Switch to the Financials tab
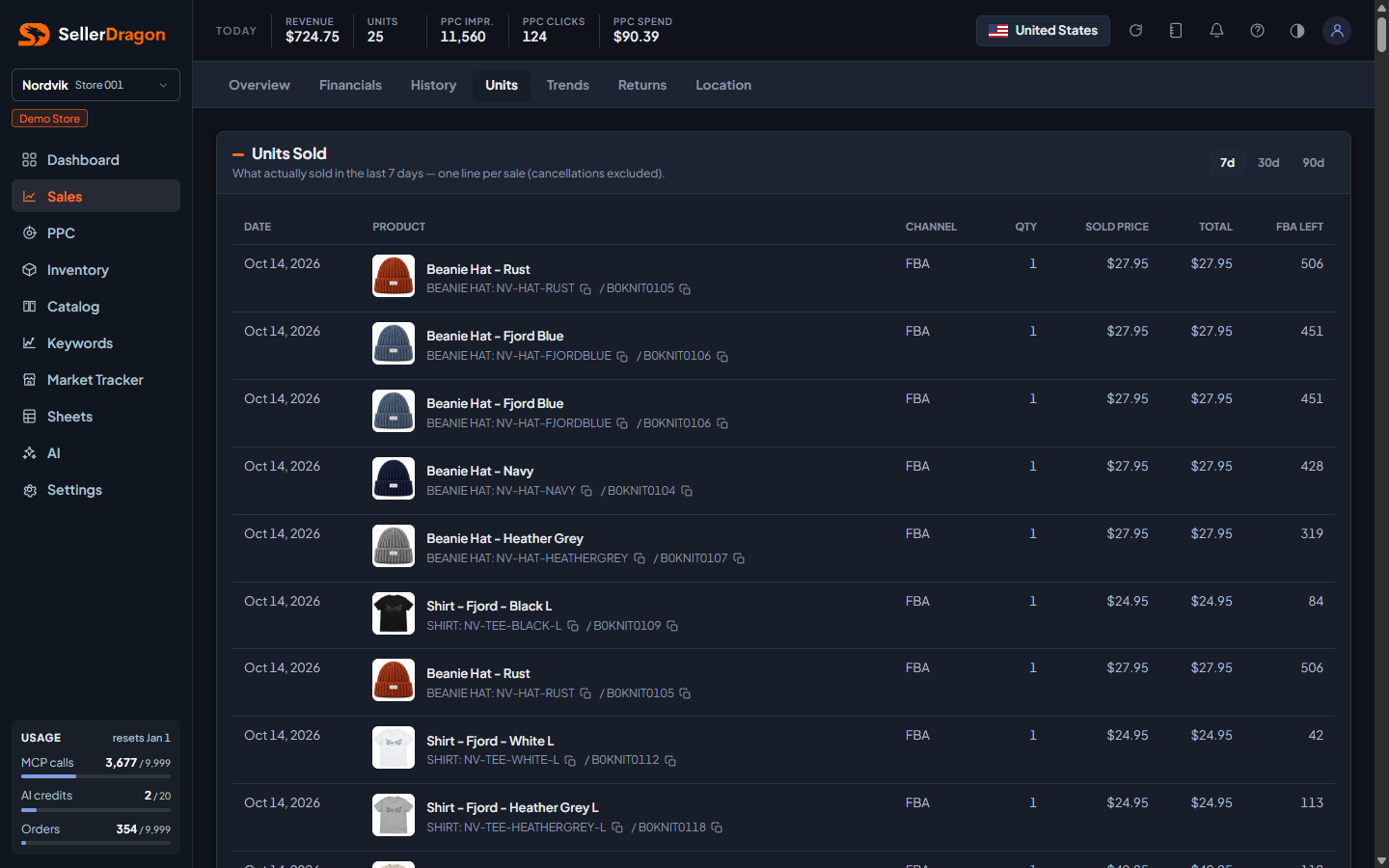 [x=350, y=85]
